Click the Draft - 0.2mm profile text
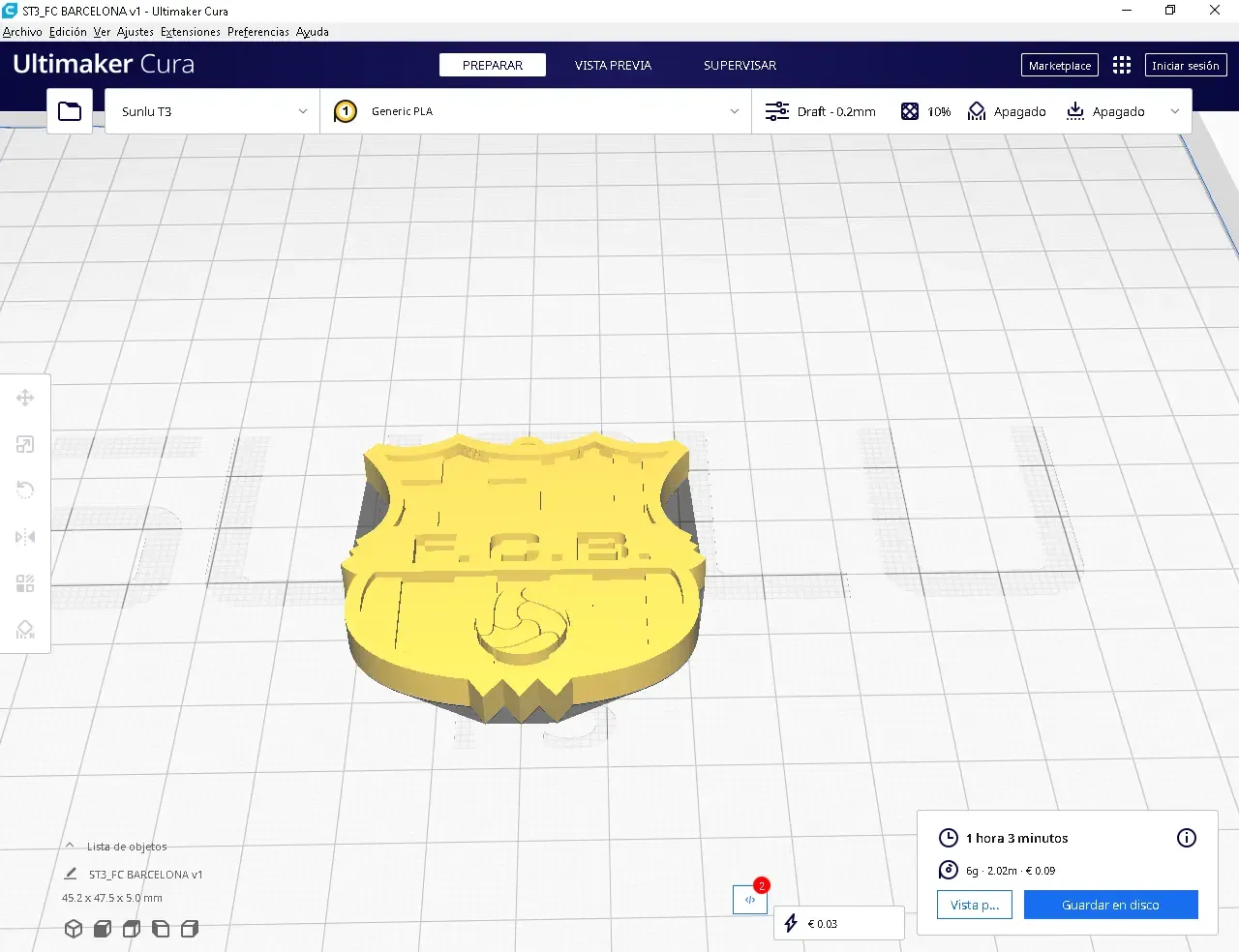Viewport: 1239px width, 952px height. pyautogui.click(x=836, y=111)
